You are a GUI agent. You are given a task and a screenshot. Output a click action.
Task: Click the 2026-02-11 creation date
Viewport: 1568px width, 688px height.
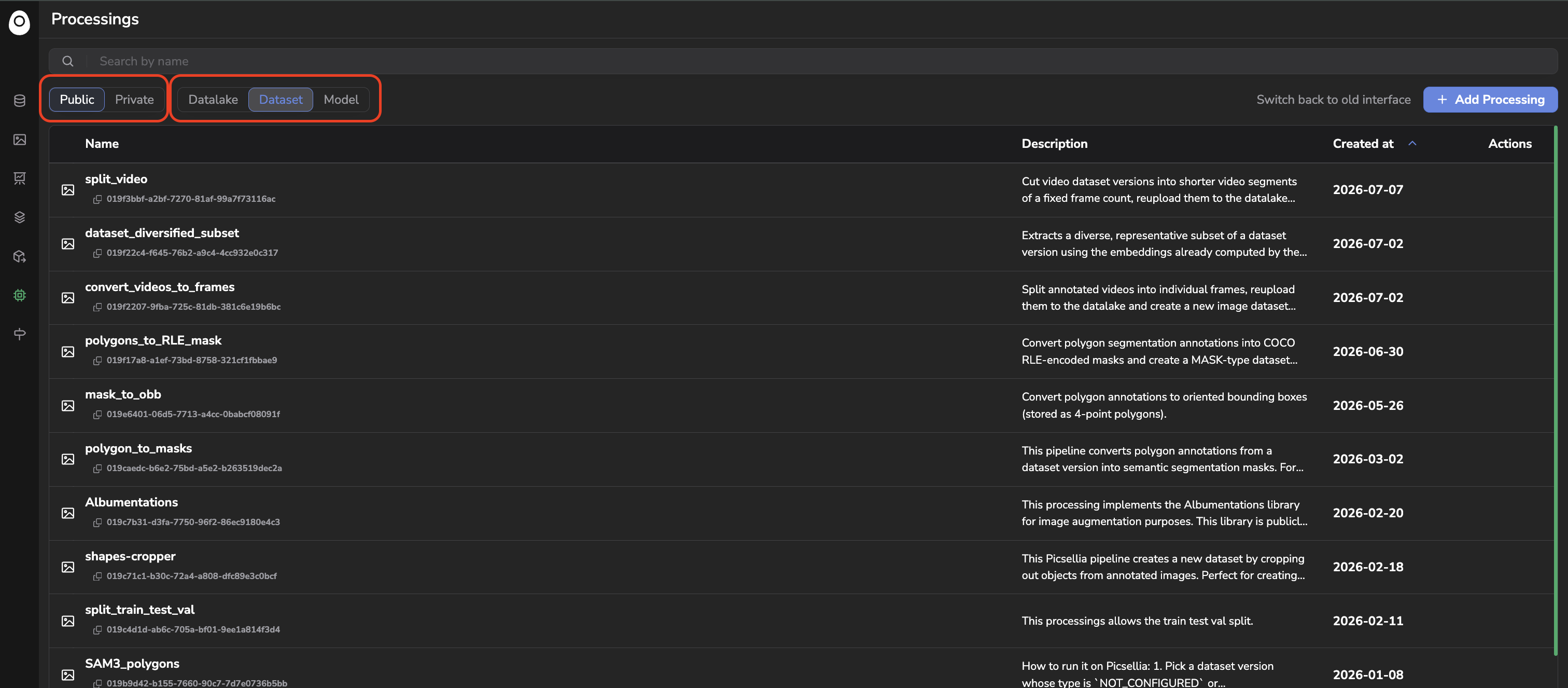click(1368, 621)
